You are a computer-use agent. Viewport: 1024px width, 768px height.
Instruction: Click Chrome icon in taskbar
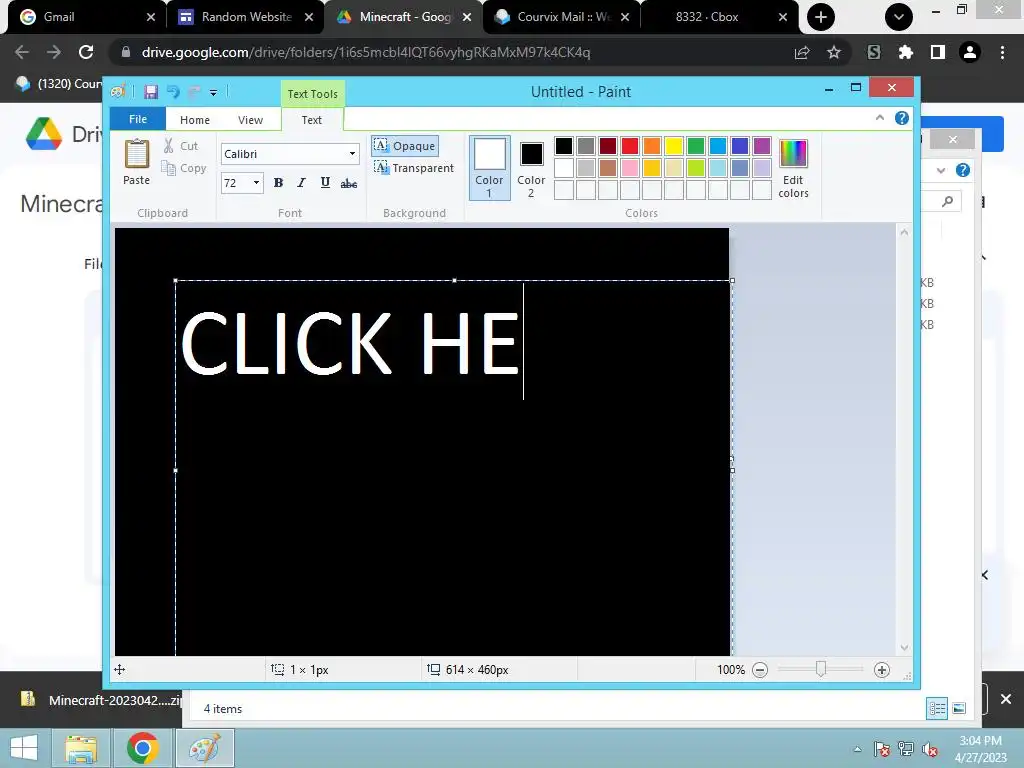pyautogui.click(x=142, y=748)
